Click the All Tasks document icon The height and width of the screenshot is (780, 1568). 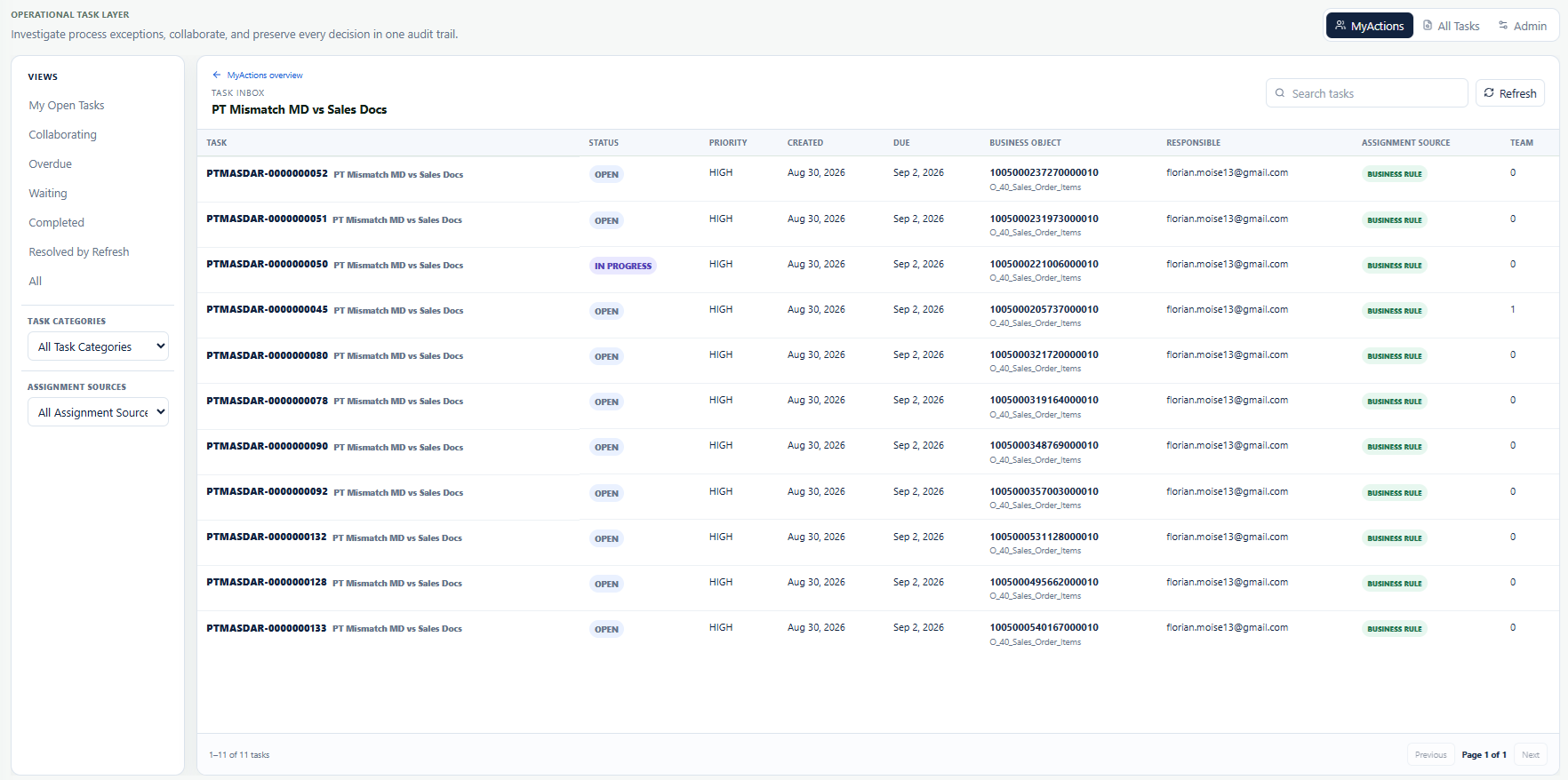click(1428, 26)
